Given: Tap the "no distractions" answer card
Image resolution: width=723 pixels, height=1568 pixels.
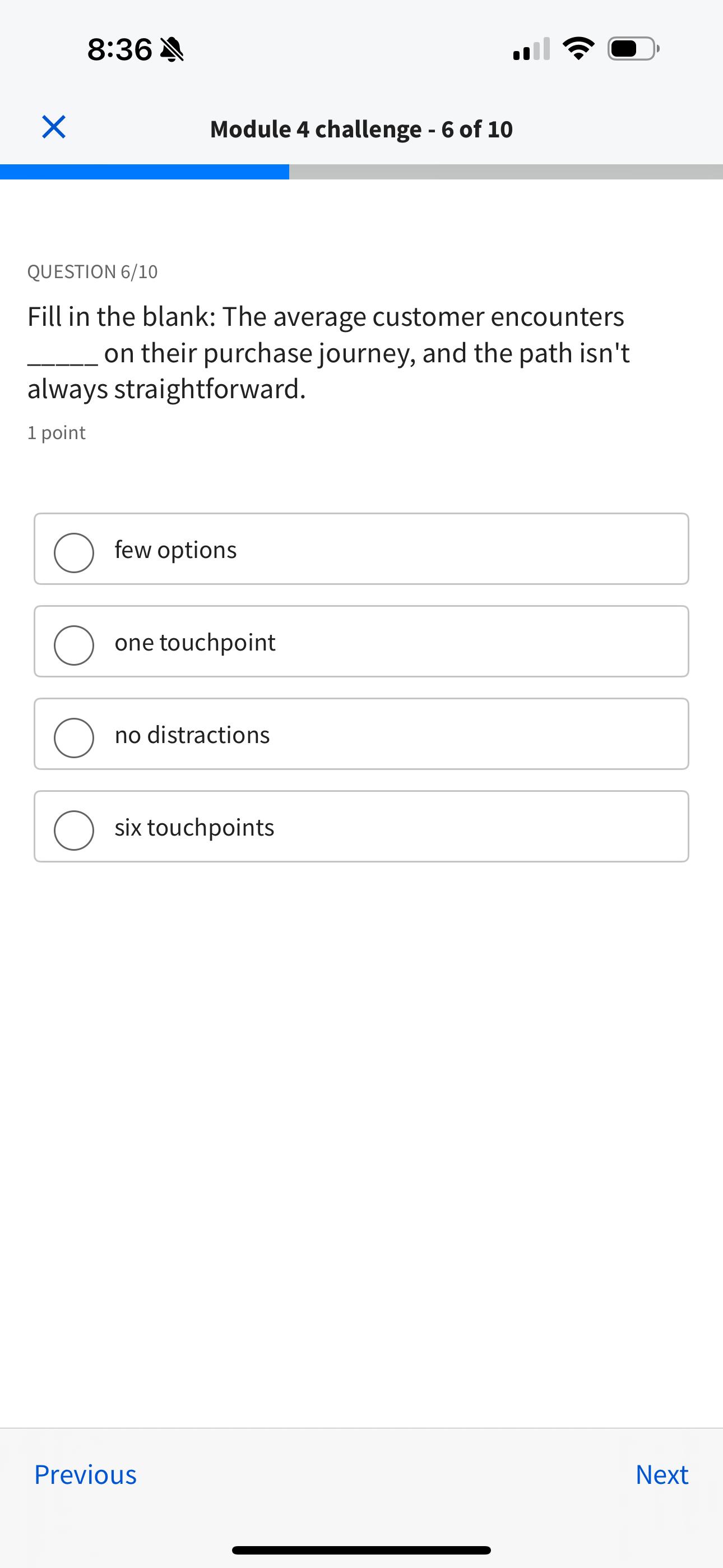Looking at the screenshot, I should (x=361, y=734).
